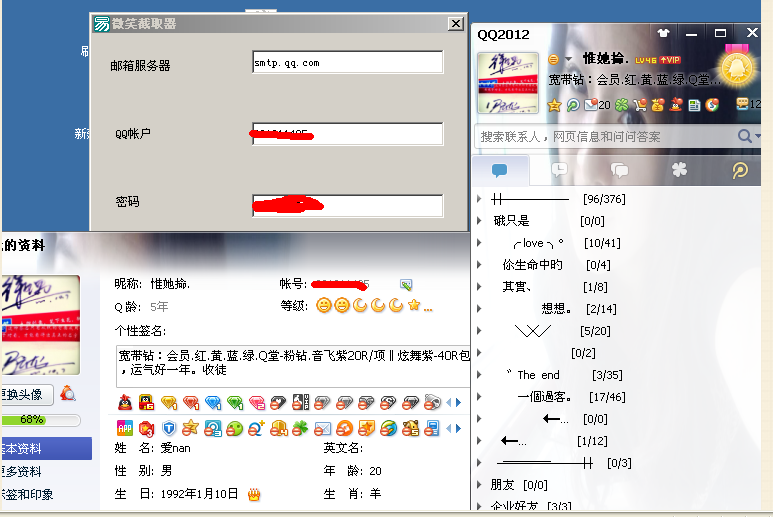Screen dimensions: 773x517
Task: Click the edit icon beside the account number
Action: (x=406, y=284)
